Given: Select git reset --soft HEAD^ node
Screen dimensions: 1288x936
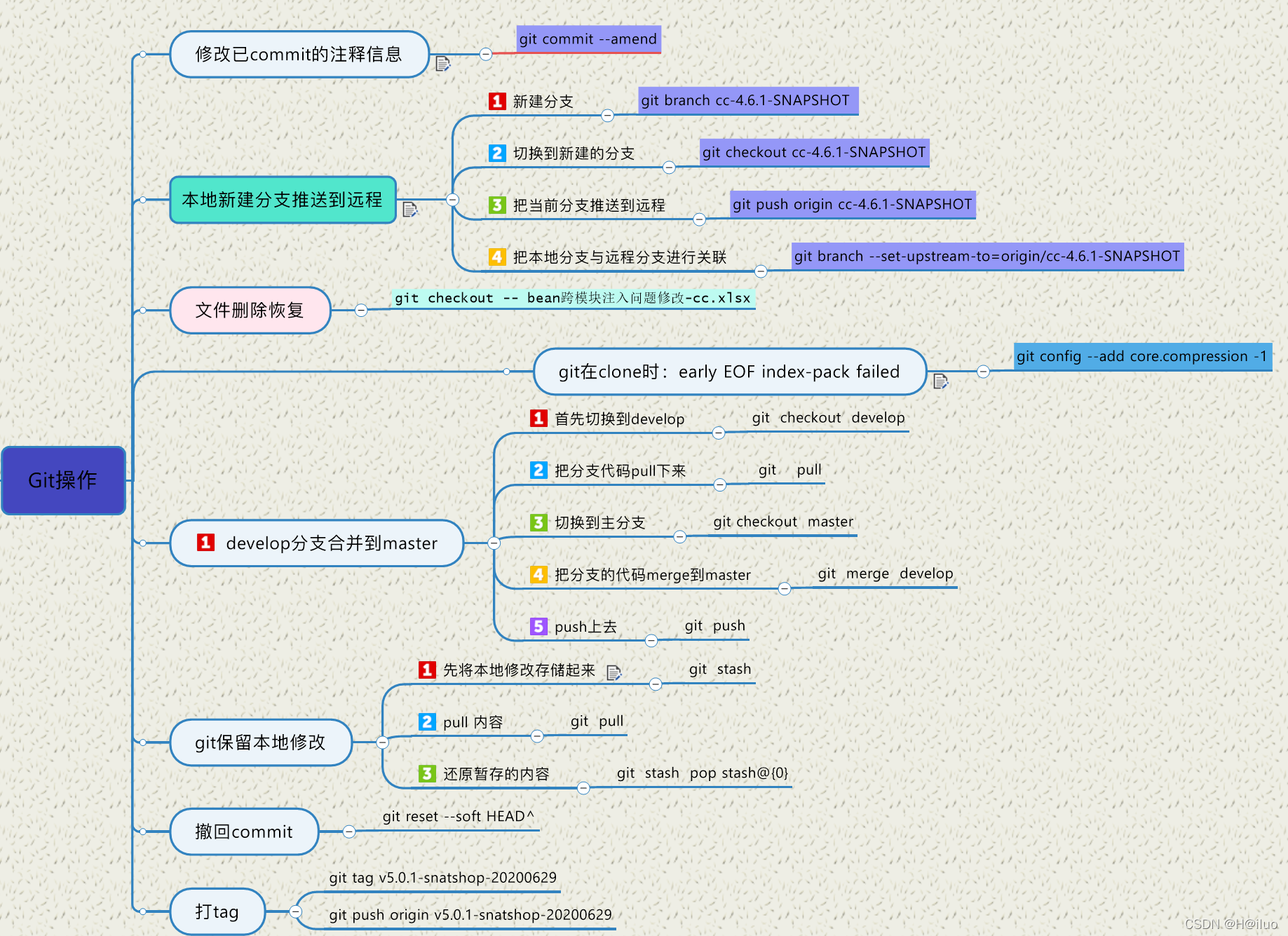Looking at the screenshot, I should point(459,817).
